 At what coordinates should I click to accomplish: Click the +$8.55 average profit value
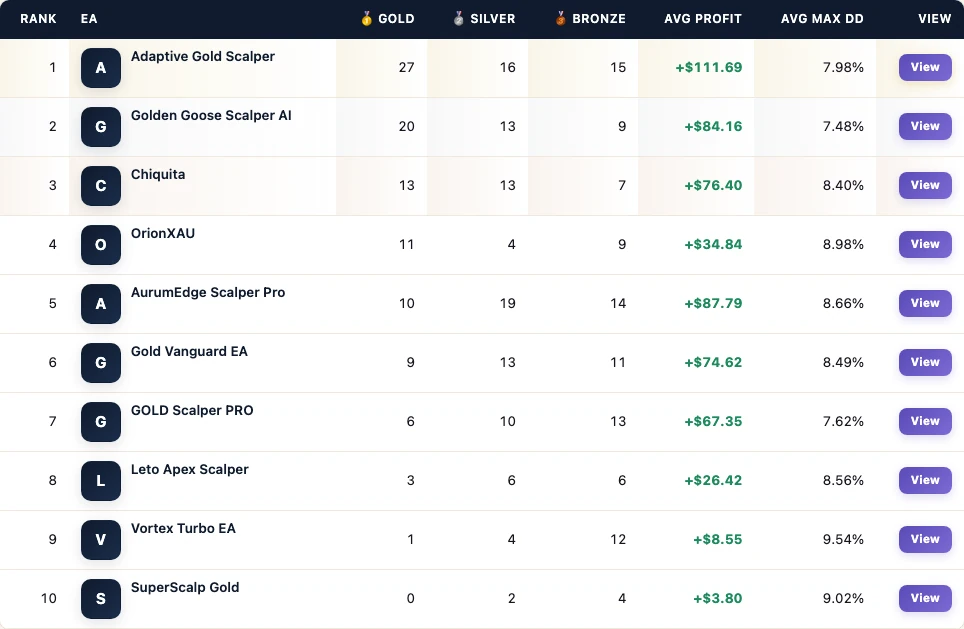pos(717,540)
